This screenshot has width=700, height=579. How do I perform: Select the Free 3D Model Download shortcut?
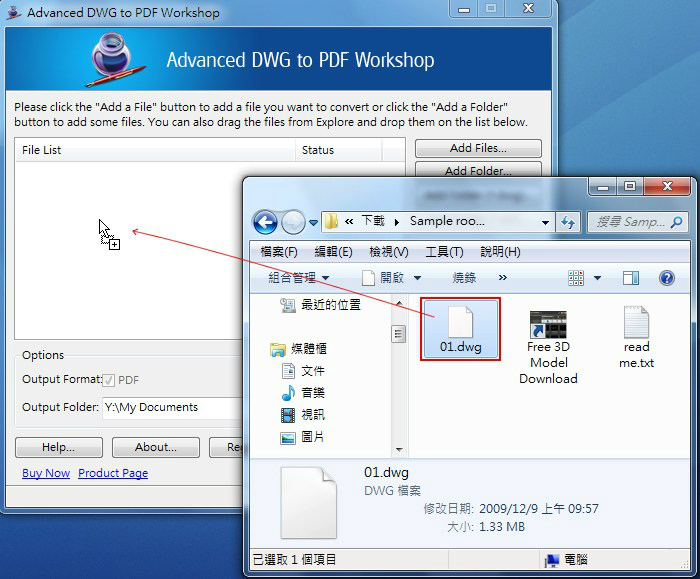tap(548, 347)
